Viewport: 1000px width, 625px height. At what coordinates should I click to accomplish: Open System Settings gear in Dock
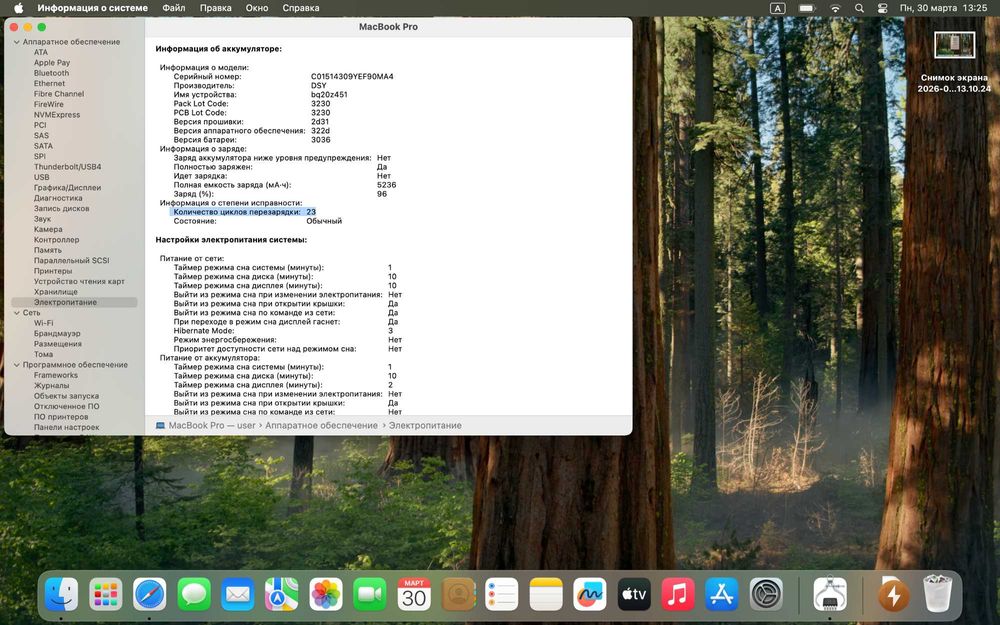(x=766, y=594)
